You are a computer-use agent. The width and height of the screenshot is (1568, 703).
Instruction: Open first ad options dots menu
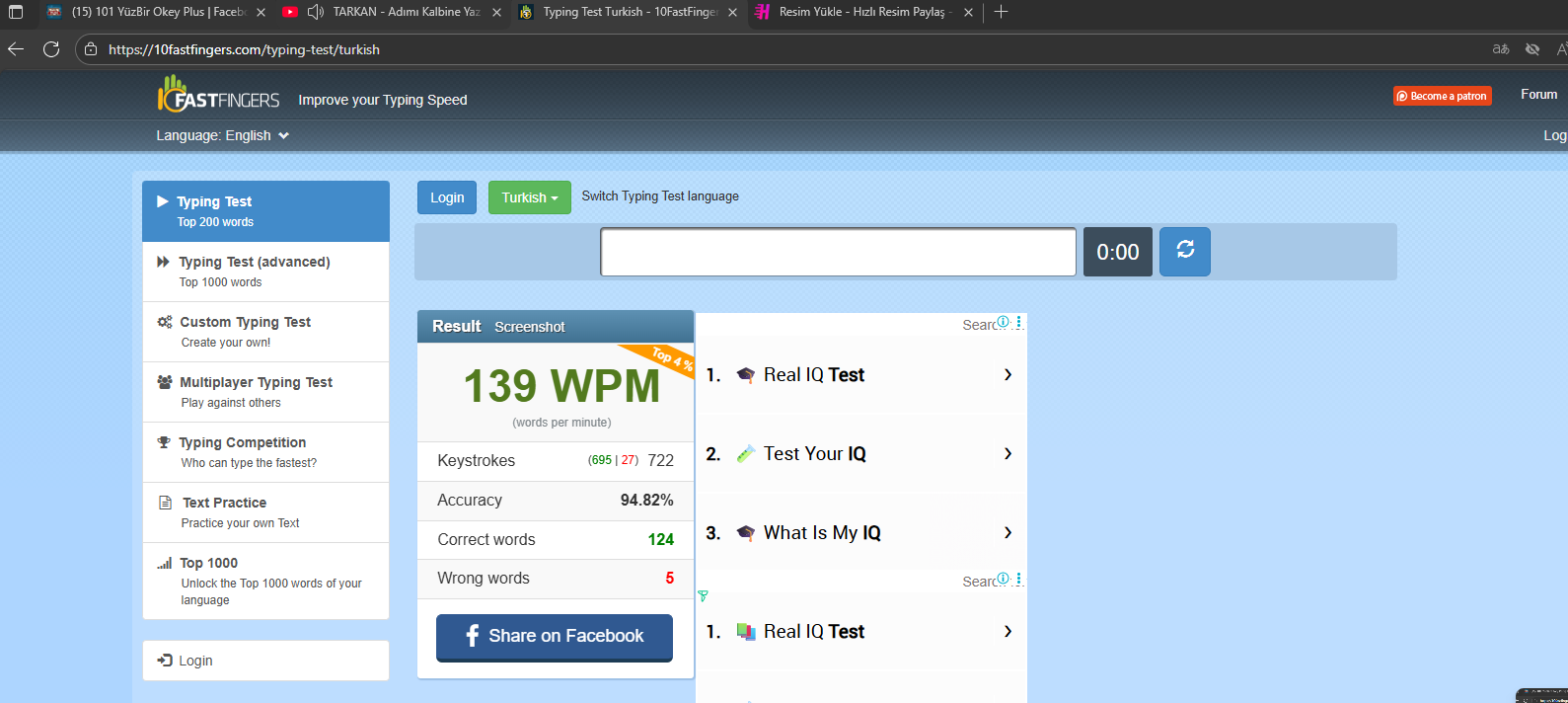coord(1018,322)
